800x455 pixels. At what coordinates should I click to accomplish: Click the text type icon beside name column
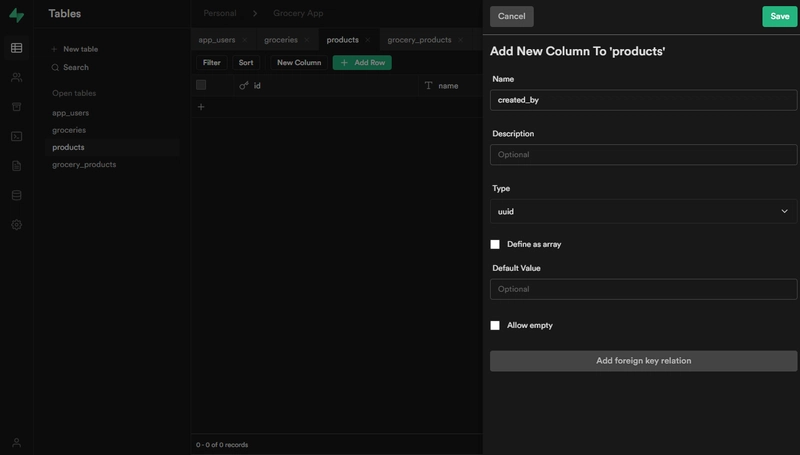click(429, 86)
